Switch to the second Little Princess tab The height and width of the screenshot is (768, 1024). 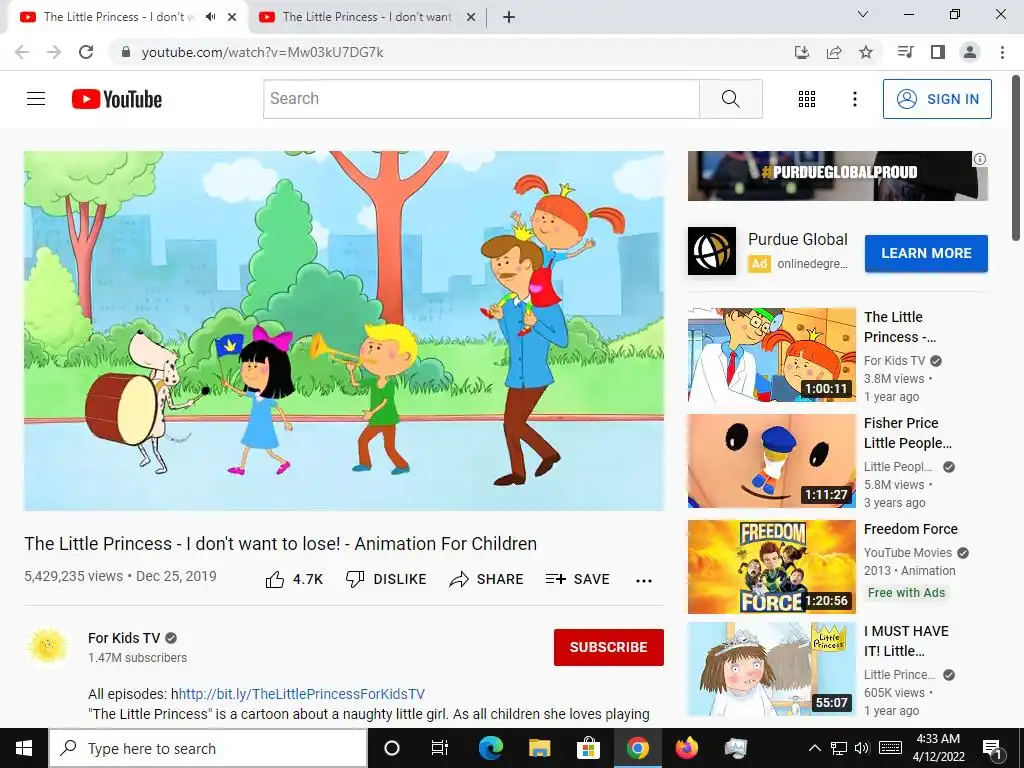(368, 17)
